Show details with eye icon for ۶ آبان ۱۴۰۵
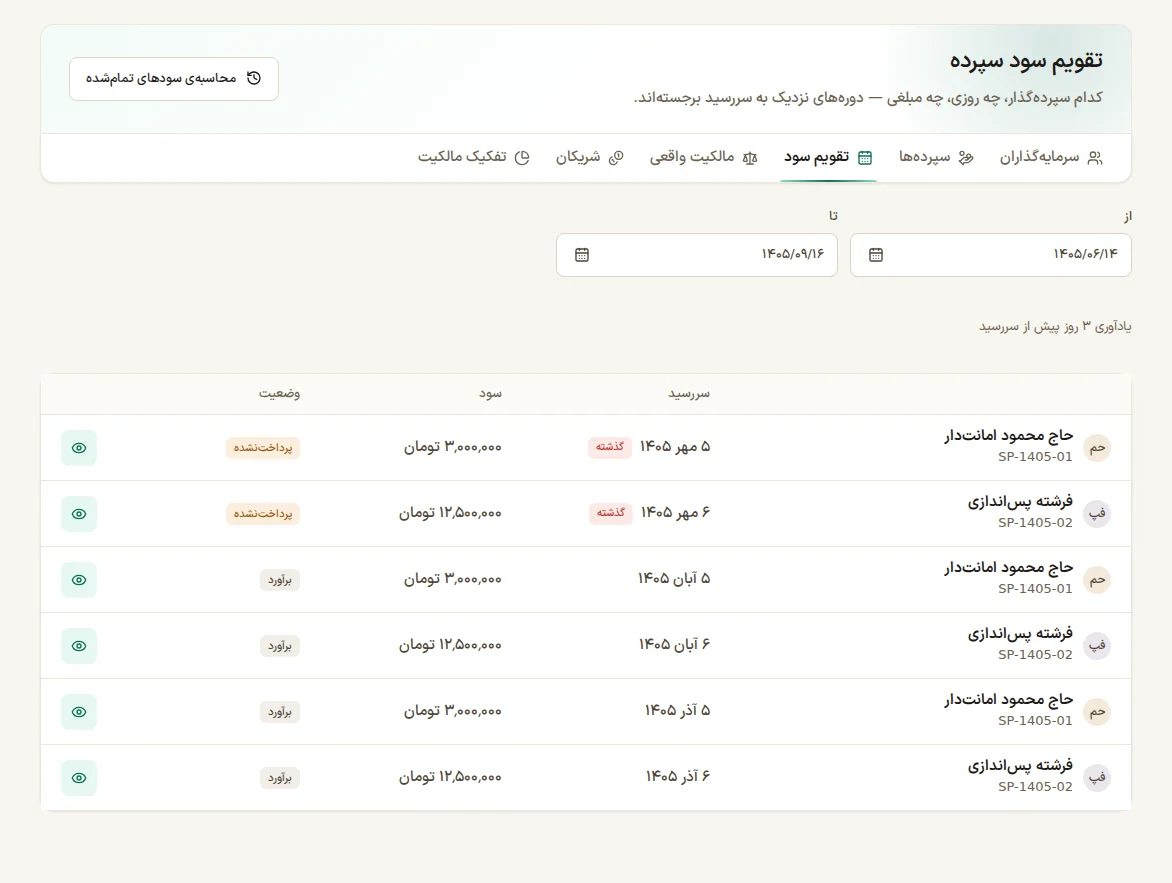The height and width of the screenshot is (883, 1172). click(x=79, y=646)
